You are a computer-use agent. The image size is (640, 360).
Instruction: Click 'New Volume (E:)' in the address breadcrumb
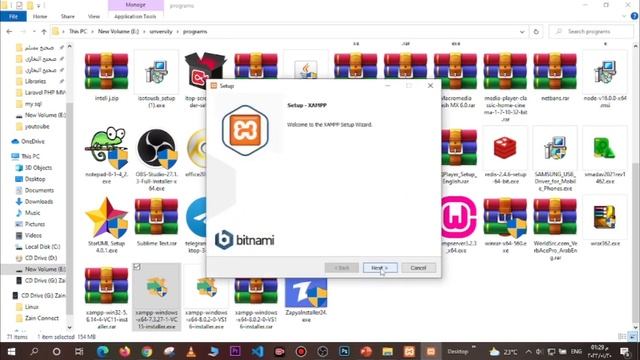pyautogui.click(x=118, y=31)
